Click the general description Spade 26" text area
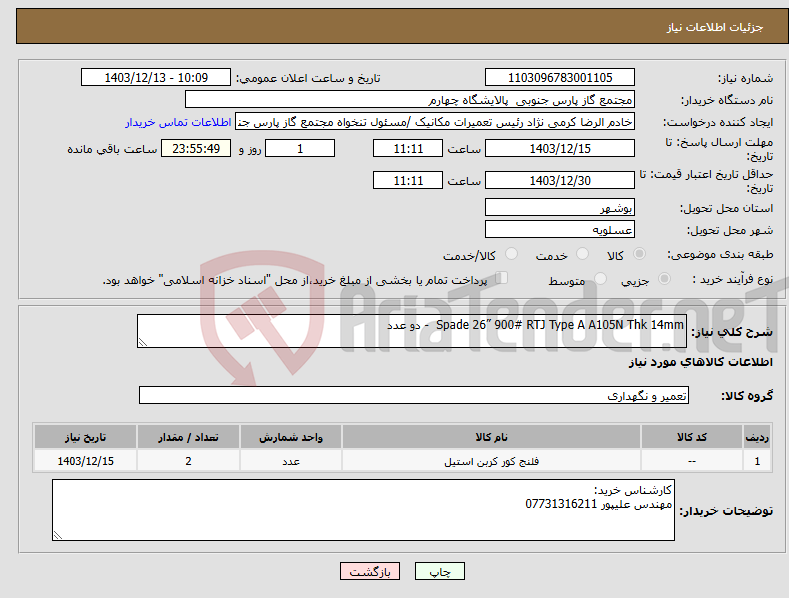The height and width of the screenshot is (598, 789). [412, 331]
